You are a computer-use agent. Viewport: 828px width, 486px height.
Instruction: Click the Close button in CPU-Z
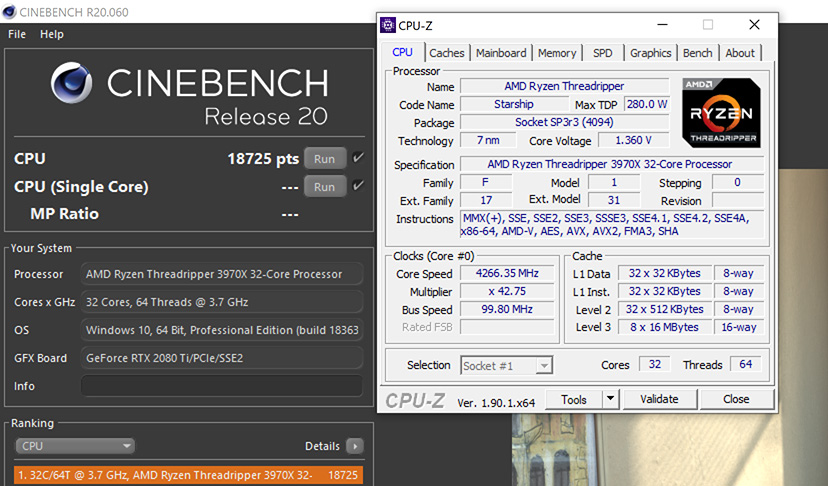736,399
